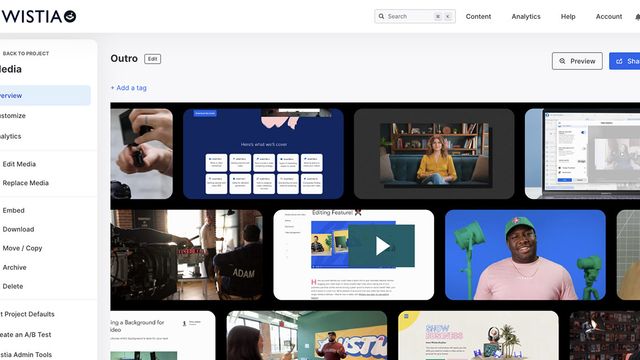The width and height of the screenshot is (640, 360).
Task: Click the Wistia logo
Action: pyautogui.click(x=38, y=16)
